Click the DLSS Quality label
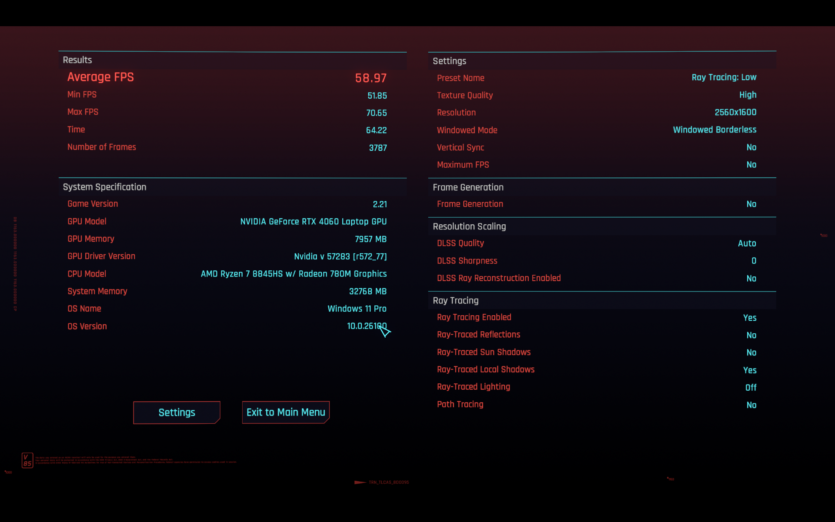Viewport: 835px width, 522px height. [461, 243]
